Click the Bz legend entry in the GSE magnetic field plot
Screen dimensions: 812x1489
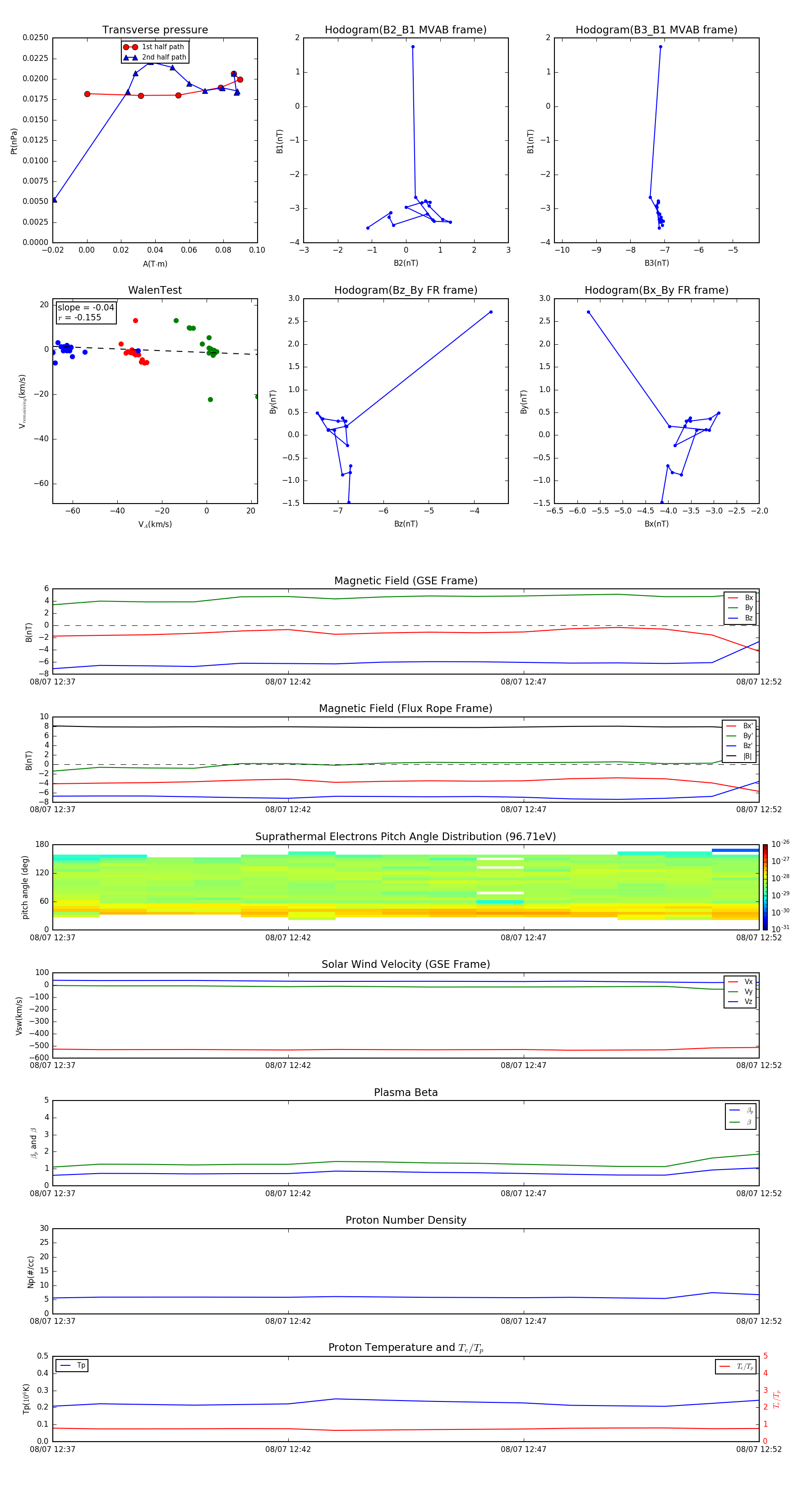coord(740,618)
